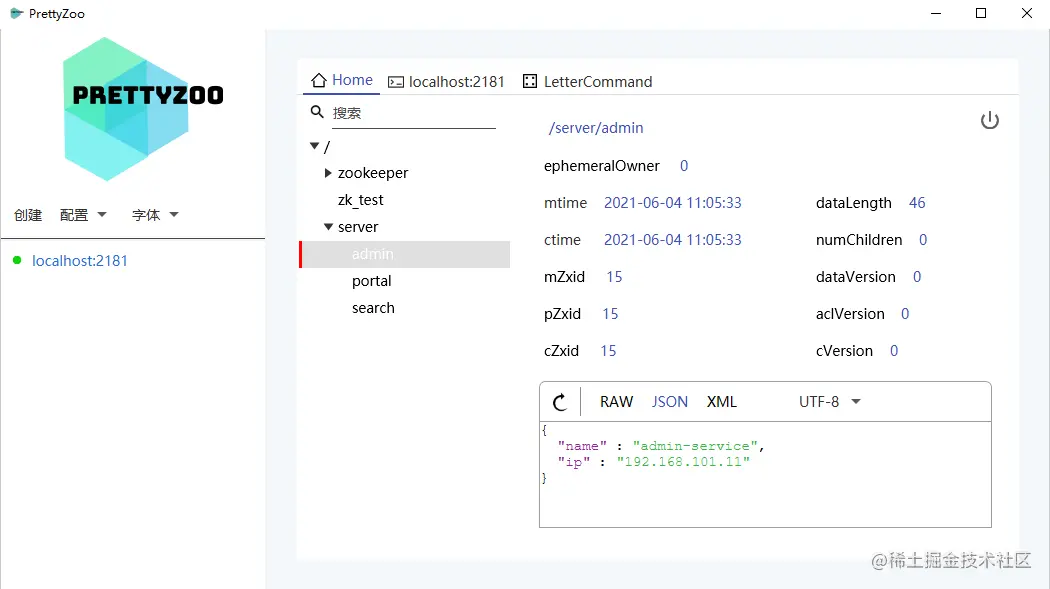Click the "admin-service" string in editor

[695, 446]
